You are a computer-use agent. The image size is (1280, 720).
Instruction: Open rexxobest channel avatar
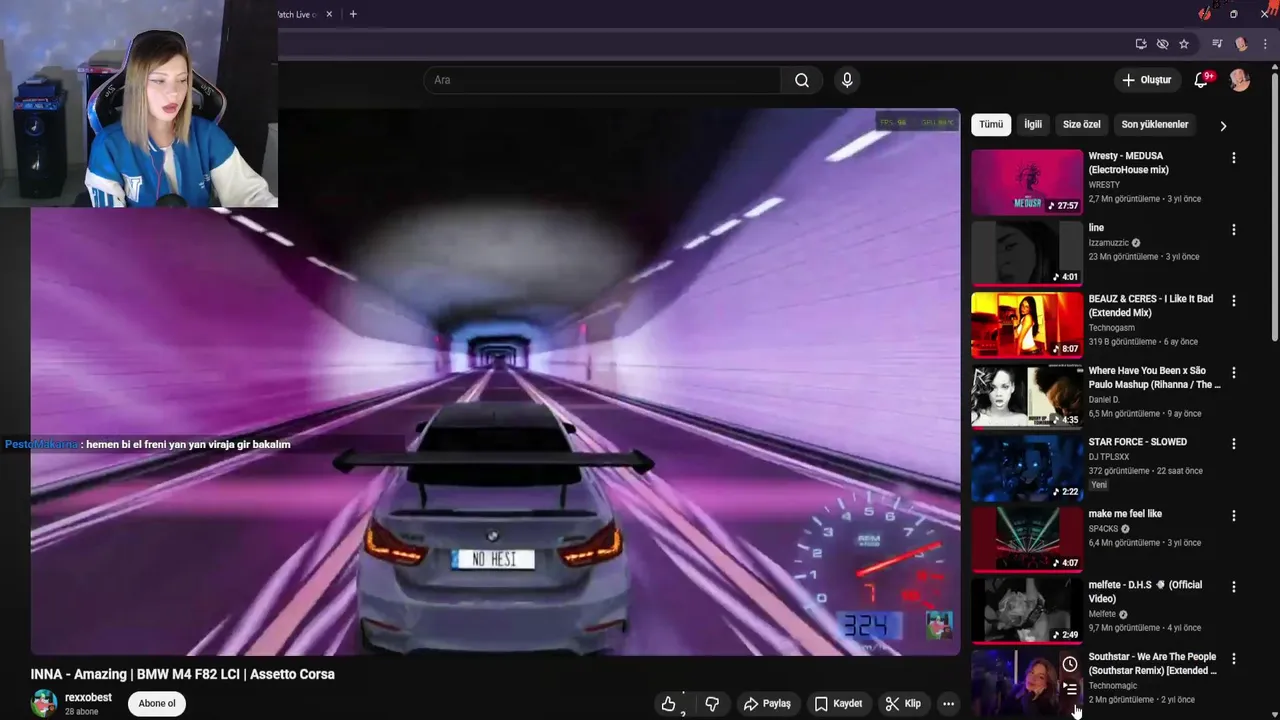(x=44, y=703)
